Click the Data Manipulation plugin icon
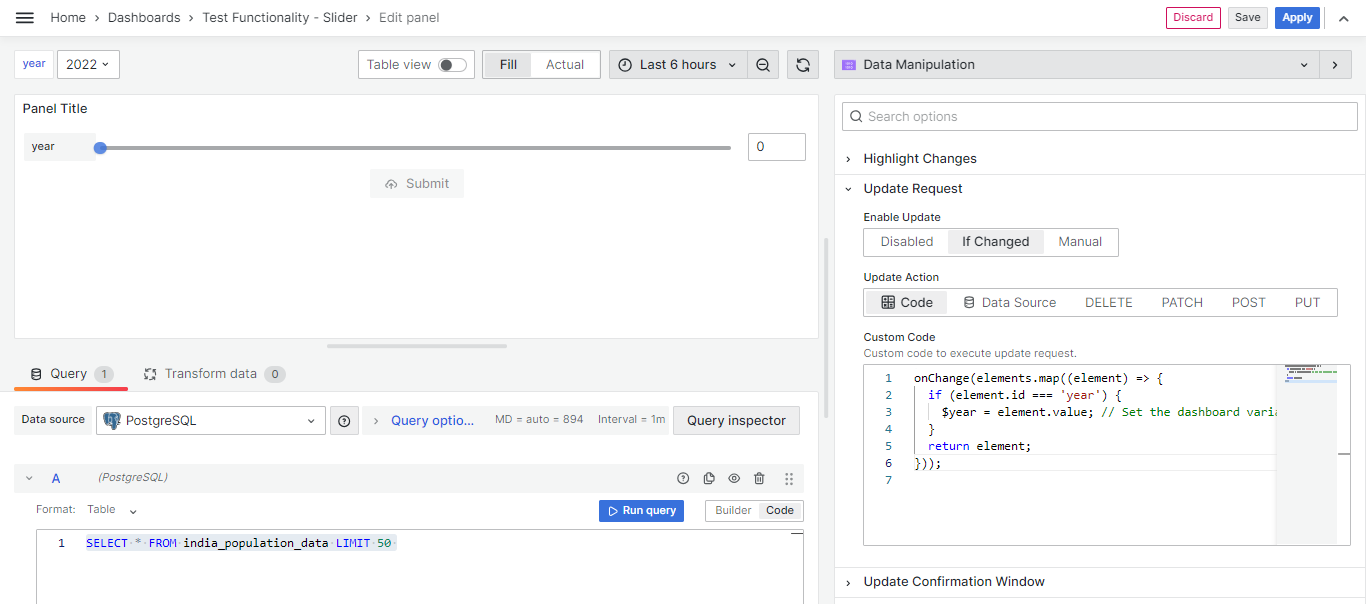1366x604 pixels. 849,65
